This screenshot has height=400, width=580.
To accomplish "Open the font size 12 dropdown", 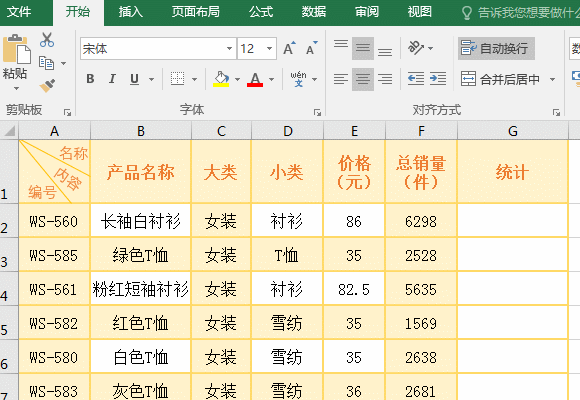I will (x=269, y=48).
